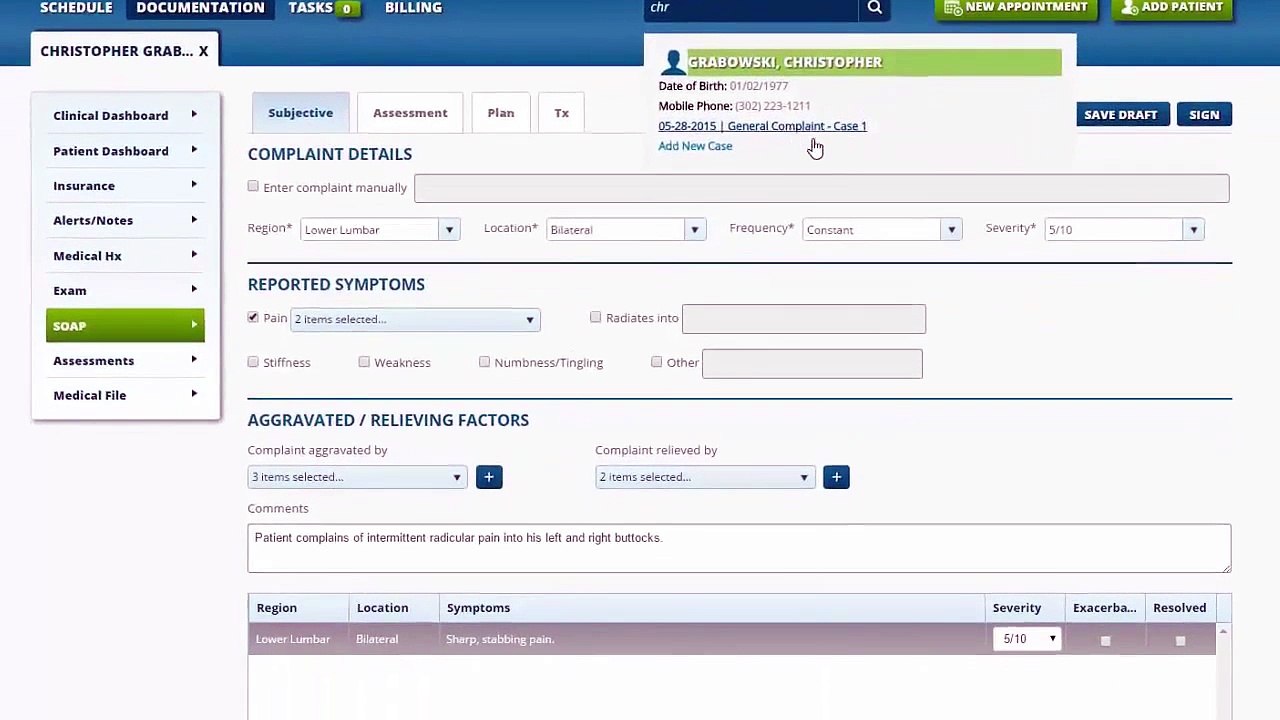Screen dimensions: 1280x720
Task: Select the Sharp, stabbing pain row text
Action: tap(500, 639)
